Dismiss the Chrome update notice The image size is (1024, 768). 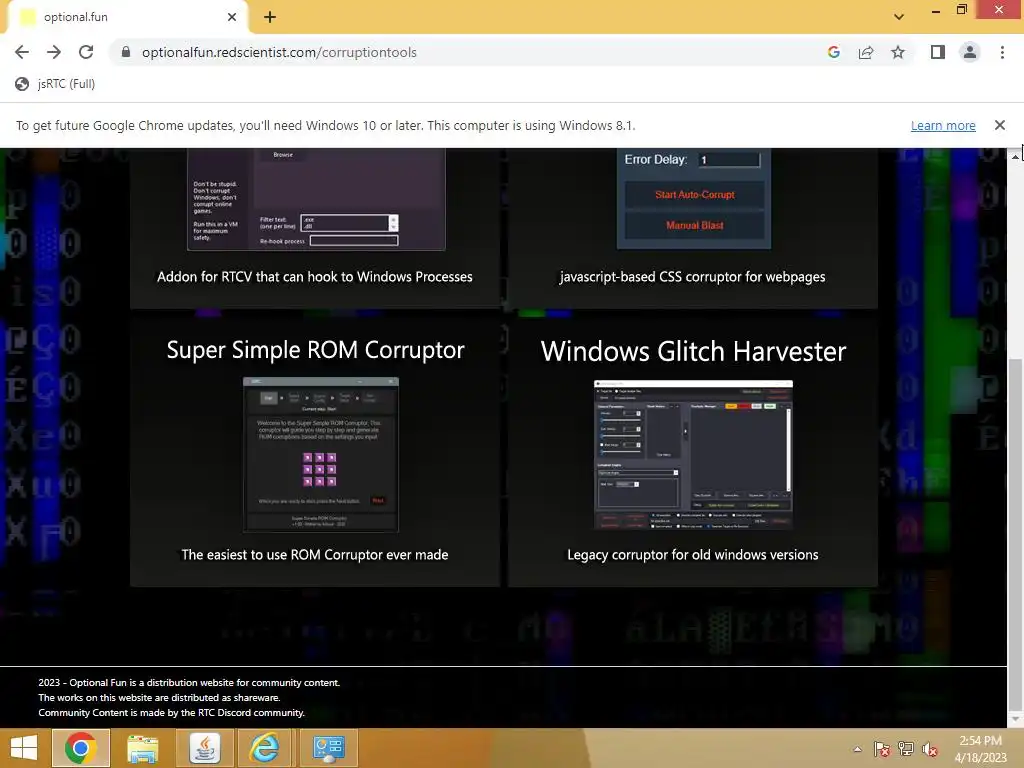[x=1000, y=125]
